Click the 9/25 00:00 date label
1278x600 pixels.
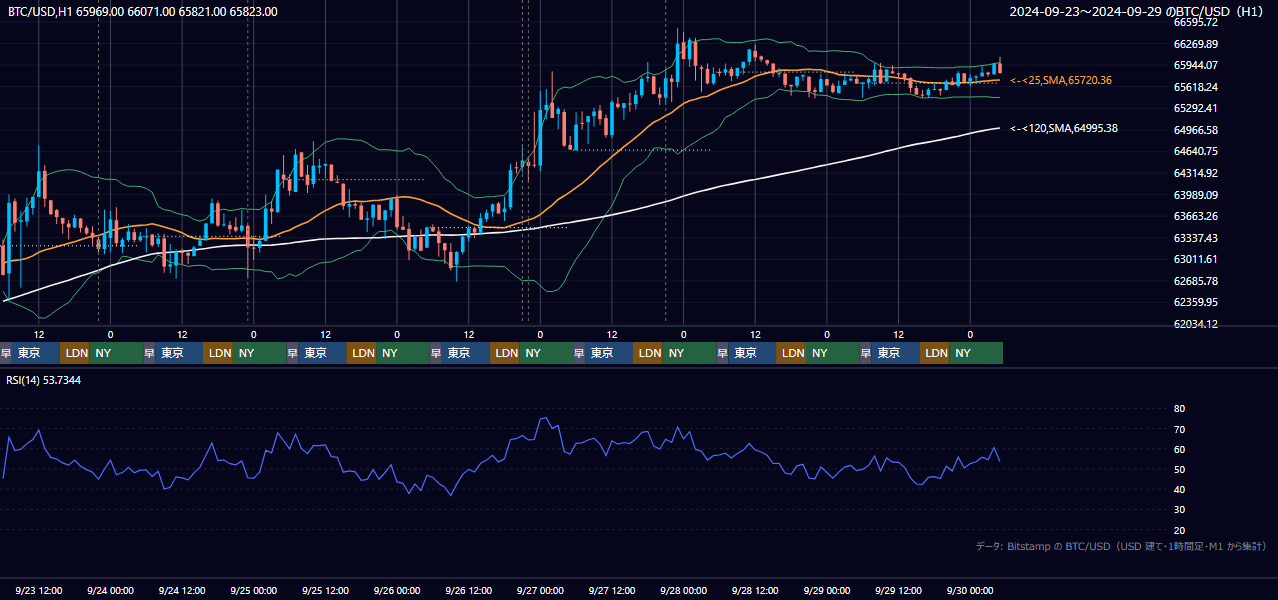pos(253,590)
